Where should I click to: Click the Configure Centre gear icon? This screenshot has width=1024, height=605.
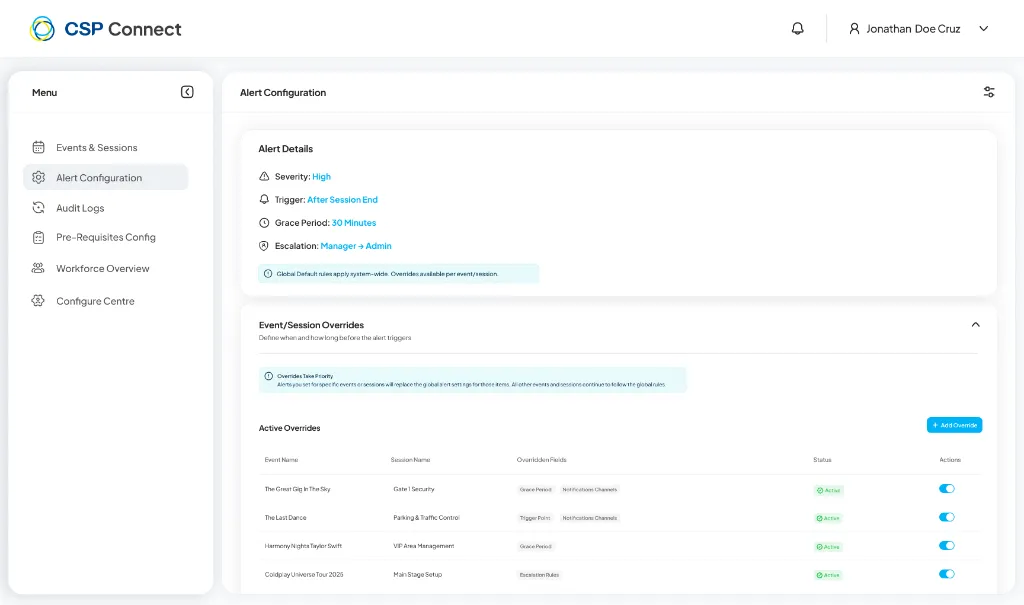coord(39,301)
